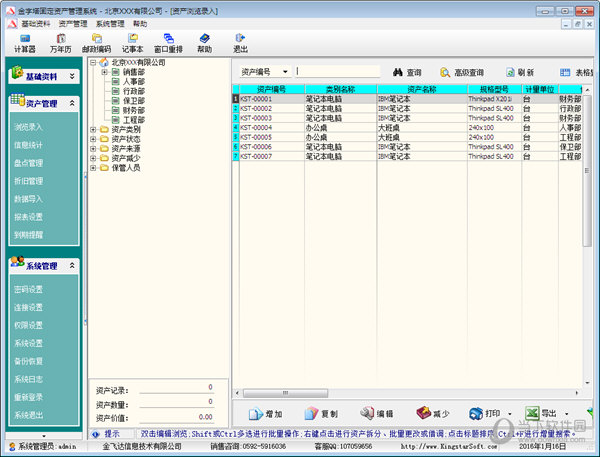Image resolution: width=600 pixels, height=457 pixels.
Task: Open the 资产管理 menu
Action: click(73, 24)
